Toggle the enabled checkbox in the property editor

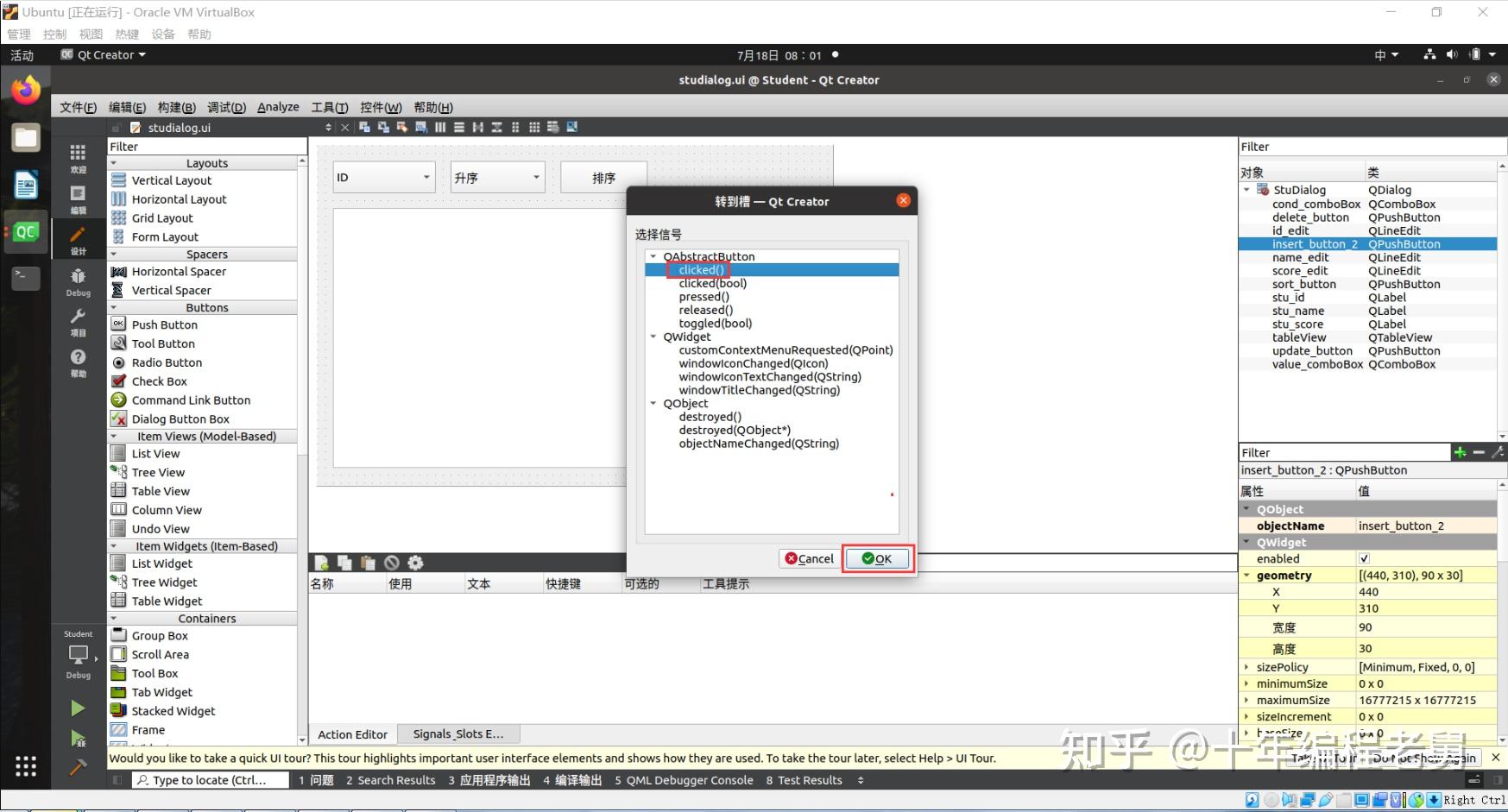[x=1364, y=558]
